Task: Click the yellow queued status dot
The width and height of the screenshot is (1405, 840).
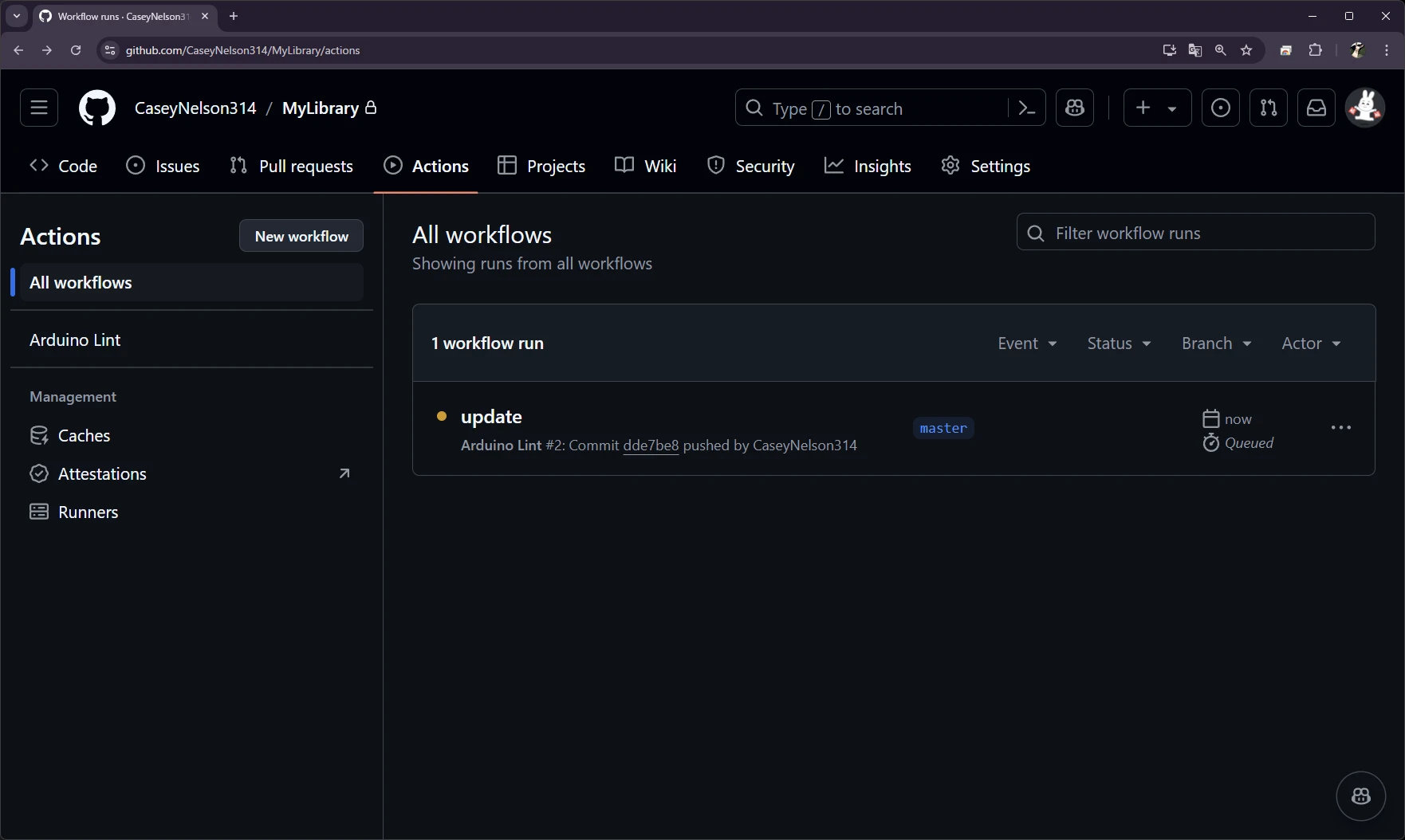Action: pos(442,416)
